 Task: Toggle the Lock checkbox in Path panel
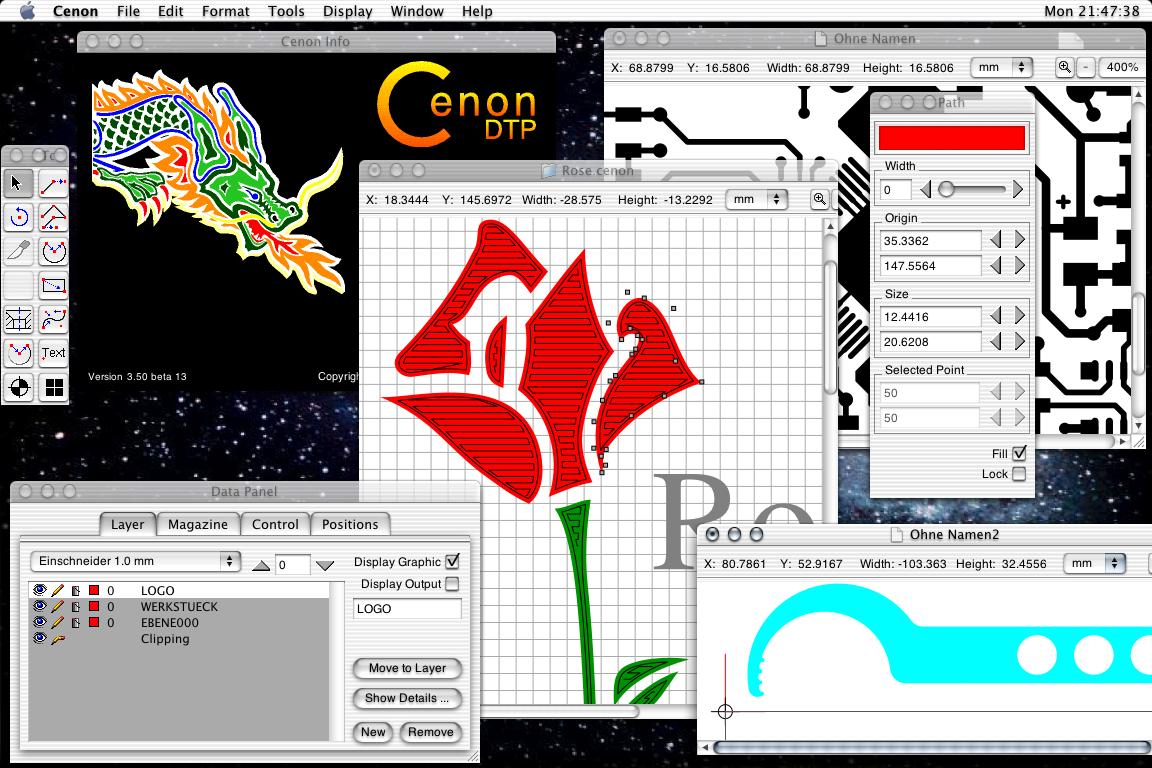click(x=1019, y=474)
